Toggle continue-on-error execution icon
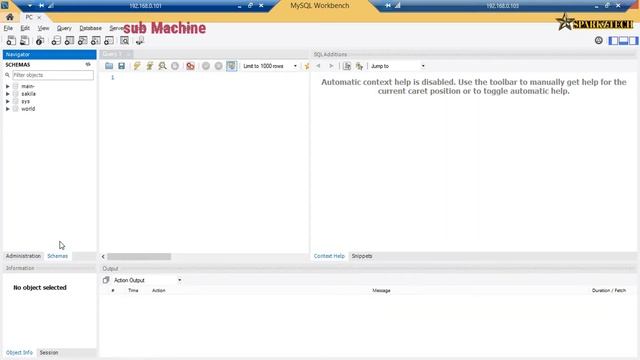 coord(190,66)
